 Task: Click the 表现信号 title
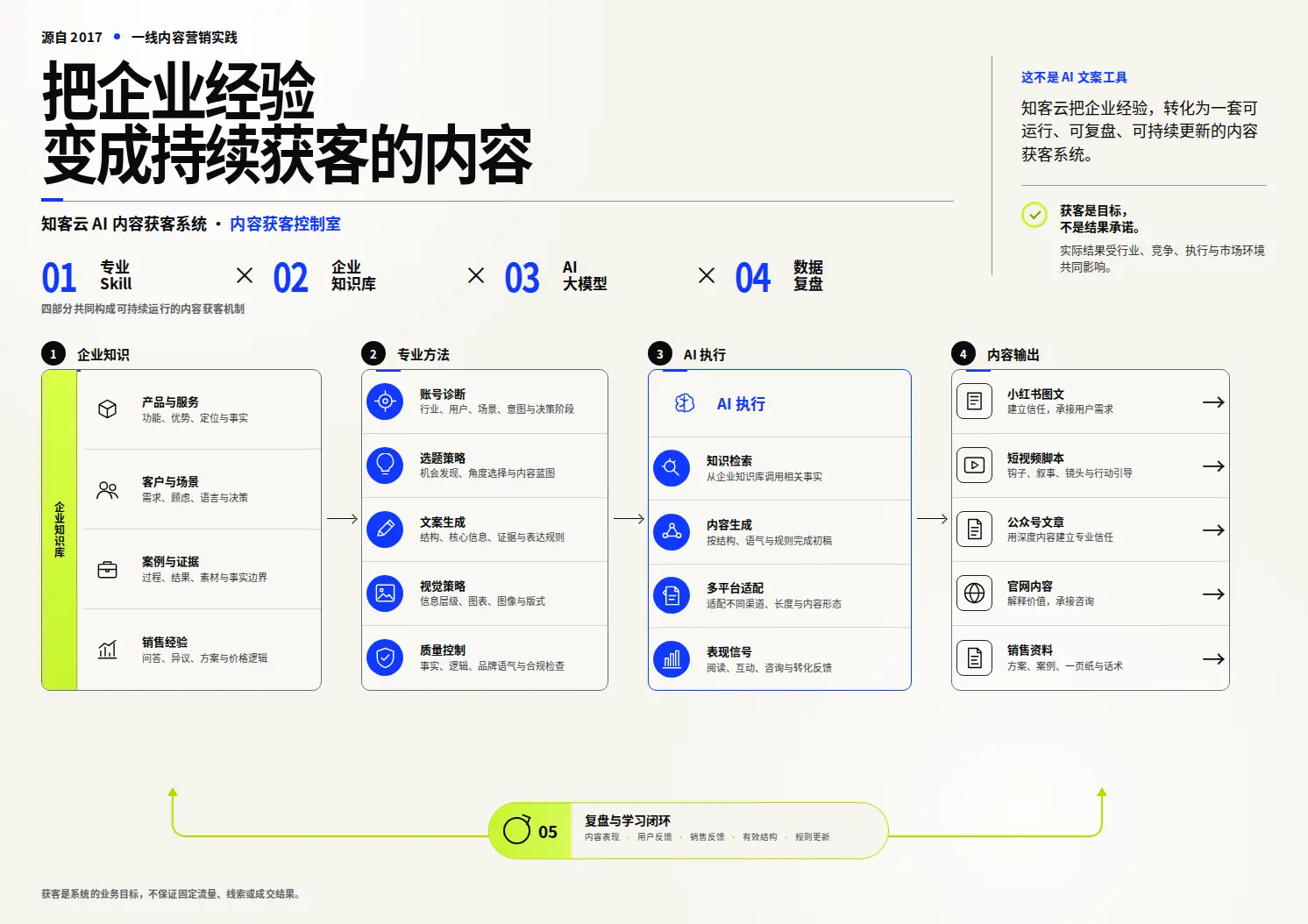(729, 651)
